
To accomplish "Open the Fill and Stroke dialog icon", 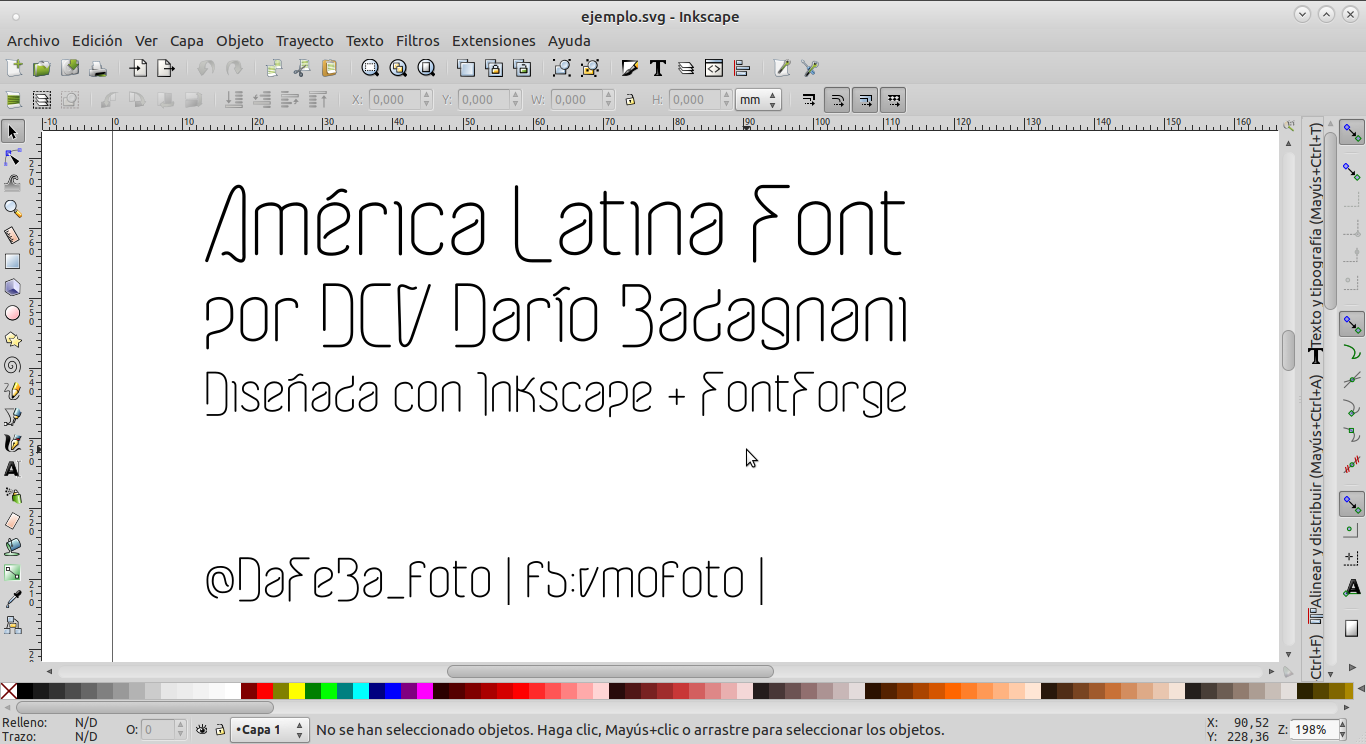I will coord(630,68).
